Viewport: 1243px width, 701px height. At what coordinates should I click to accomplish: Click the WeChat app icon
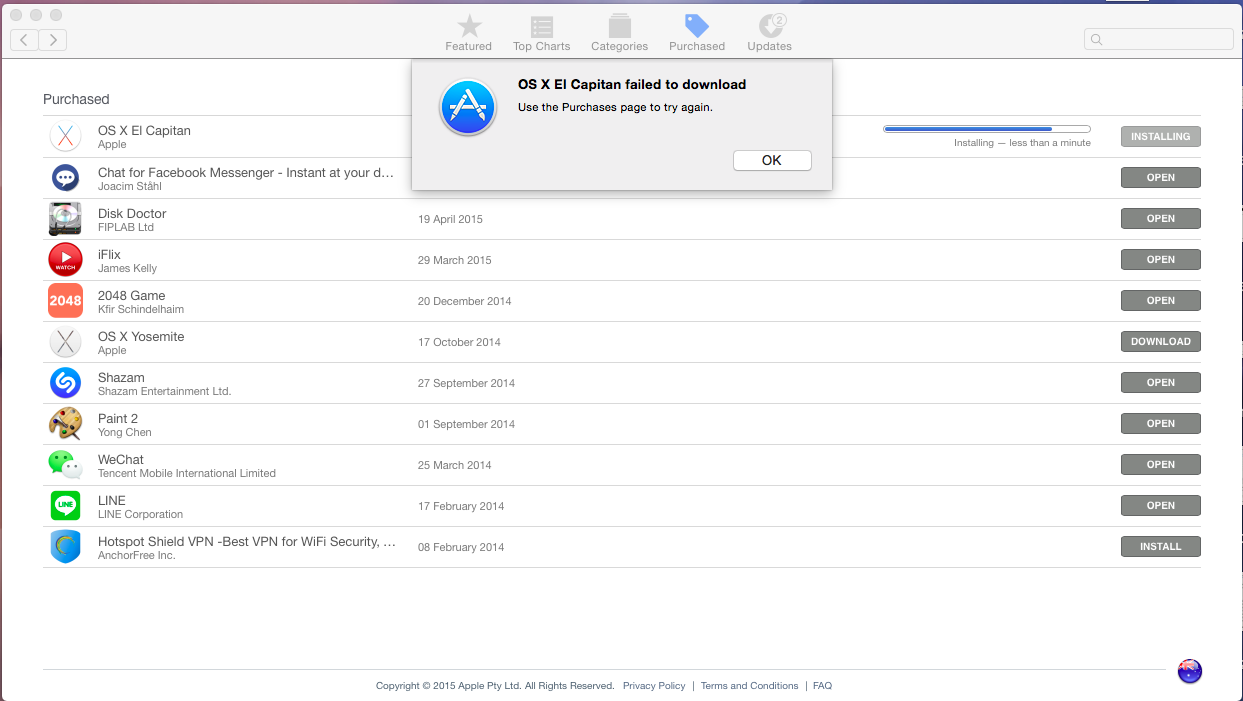click(65, 464)
